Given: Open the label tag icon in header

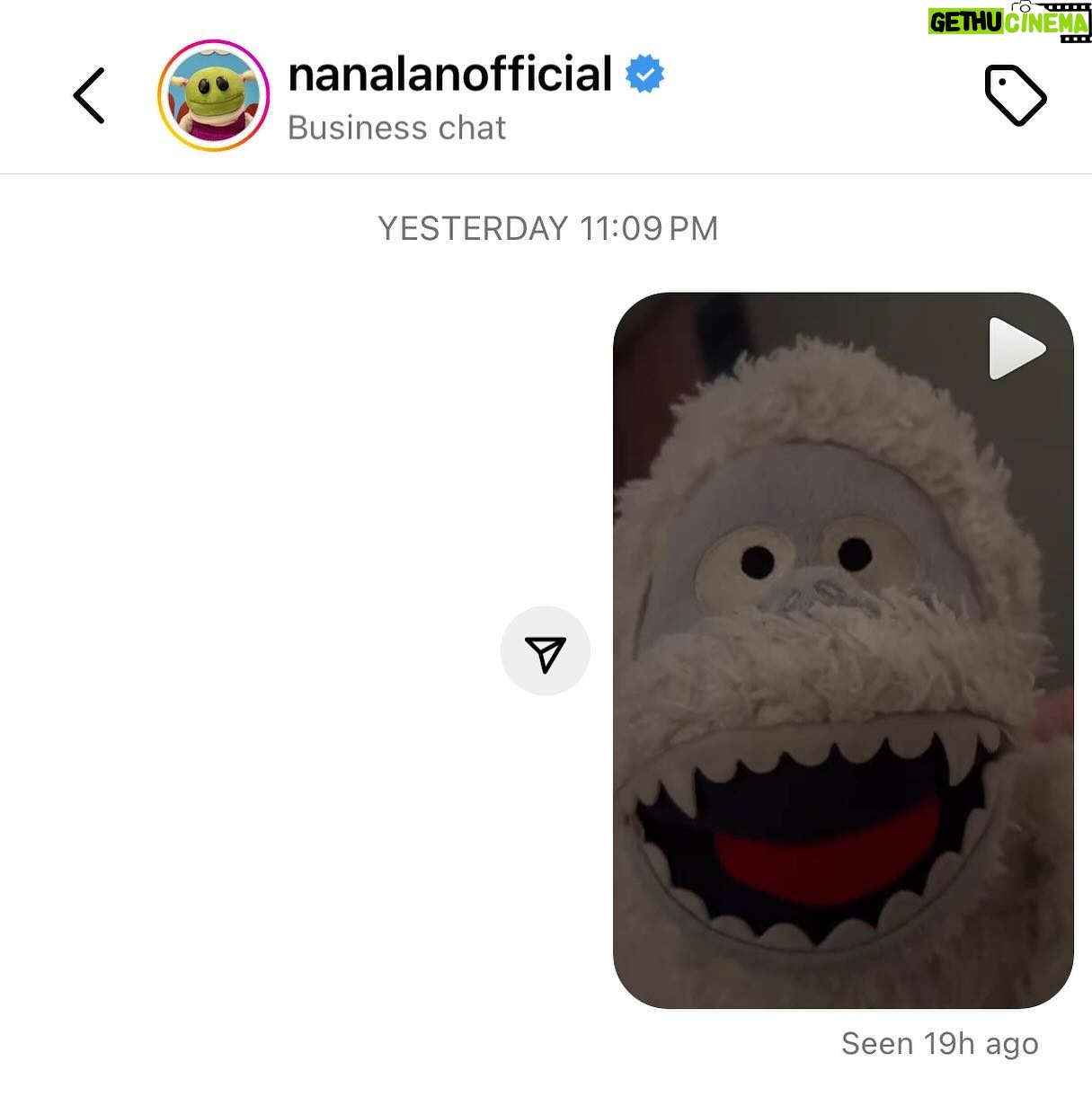Looking at the screenshot, I should click(x=1016, y=94).
